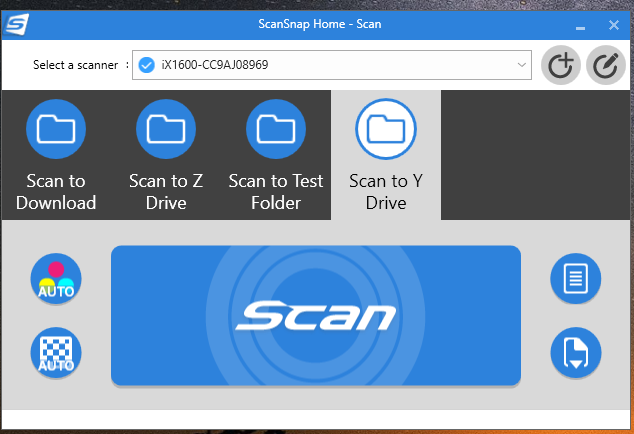Screen dimensions: 634x434
Task: Click the blue check mark beside iX1600
Action: [146, 65]
